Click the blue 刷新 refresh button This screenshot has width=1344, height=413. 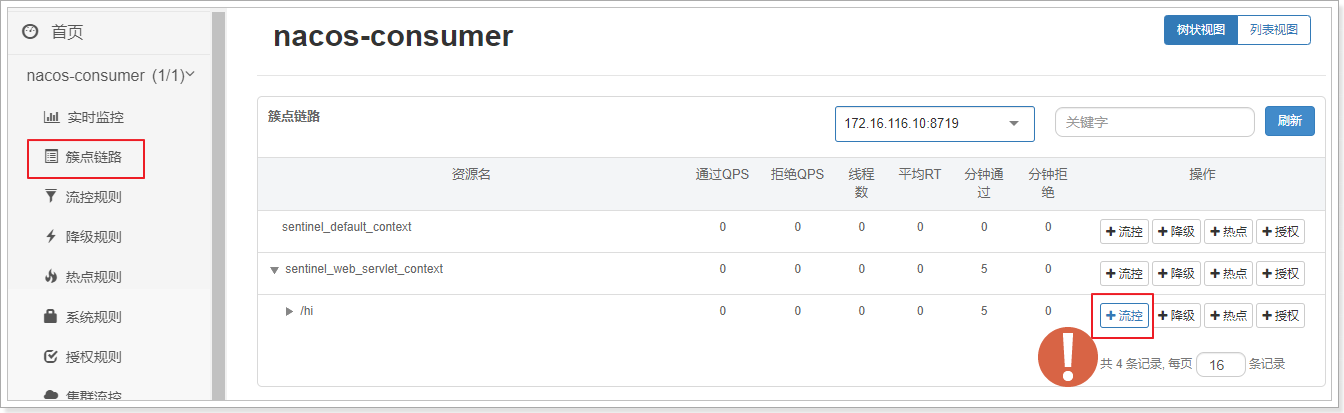[1289, 121]
